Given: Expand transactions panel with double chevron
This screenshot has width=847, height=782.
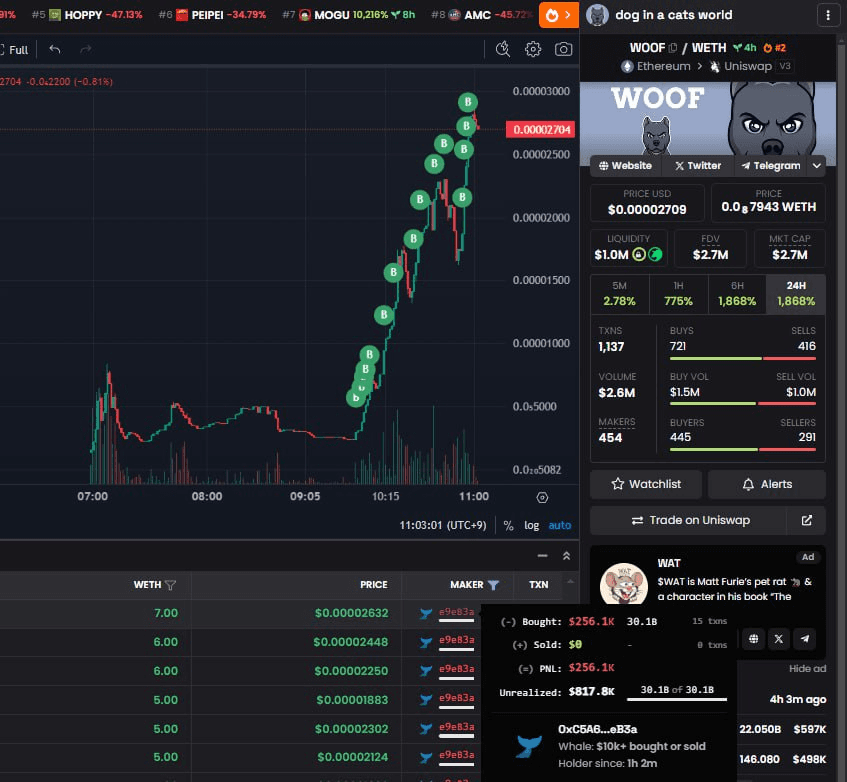Looking at the screenshot, I should coord(566,556).
